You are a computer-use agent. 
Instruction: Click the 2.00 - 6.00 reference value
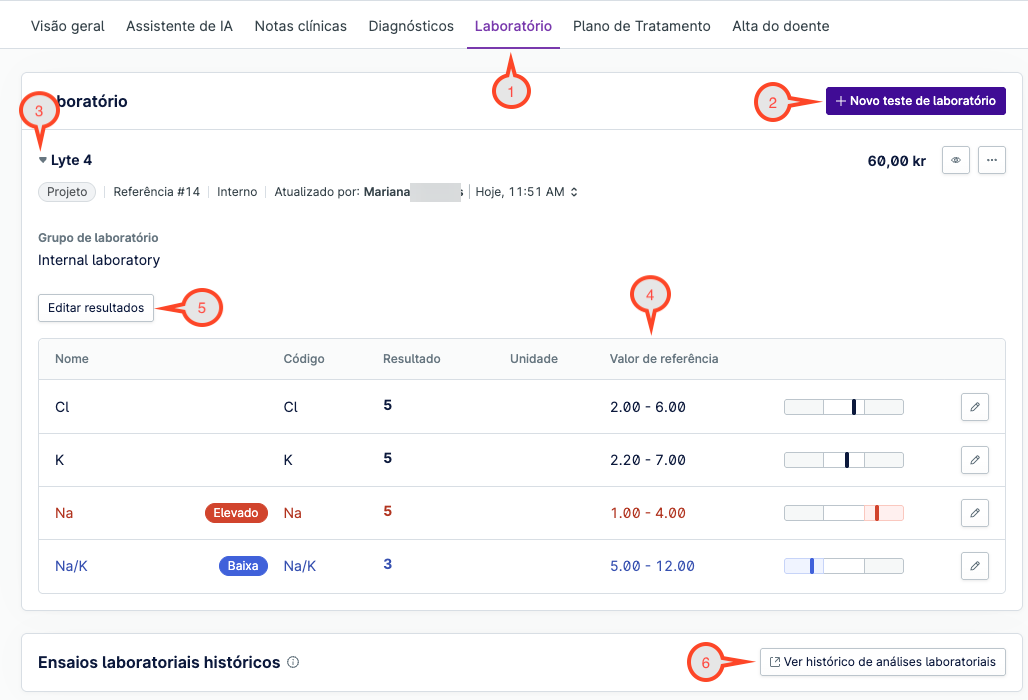[648, 407]
